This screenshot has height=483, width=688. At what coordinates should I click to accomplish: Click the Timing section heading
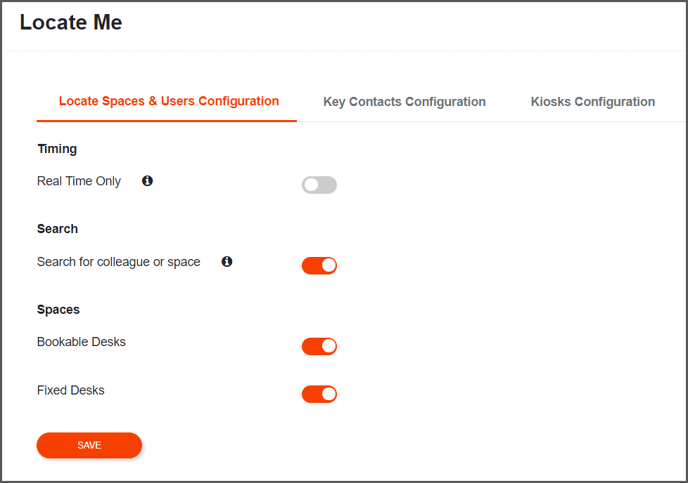click(57, 149)
